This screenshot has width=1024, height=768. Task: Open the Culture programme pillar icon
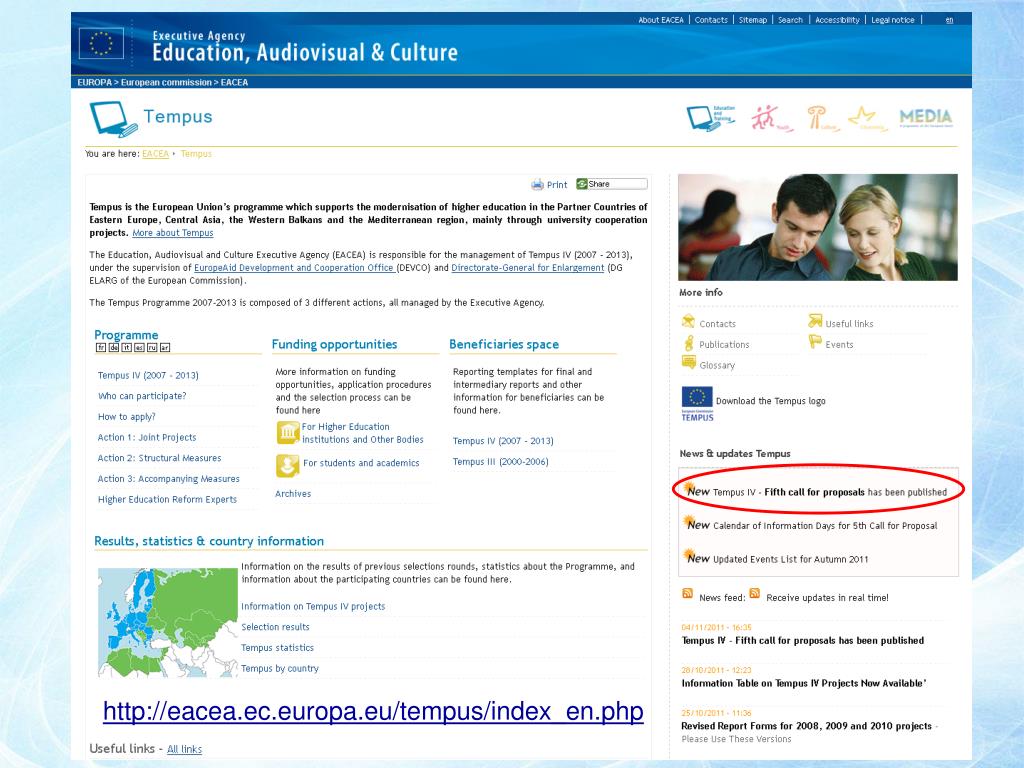pyautogui.click(x=822, y=118)
